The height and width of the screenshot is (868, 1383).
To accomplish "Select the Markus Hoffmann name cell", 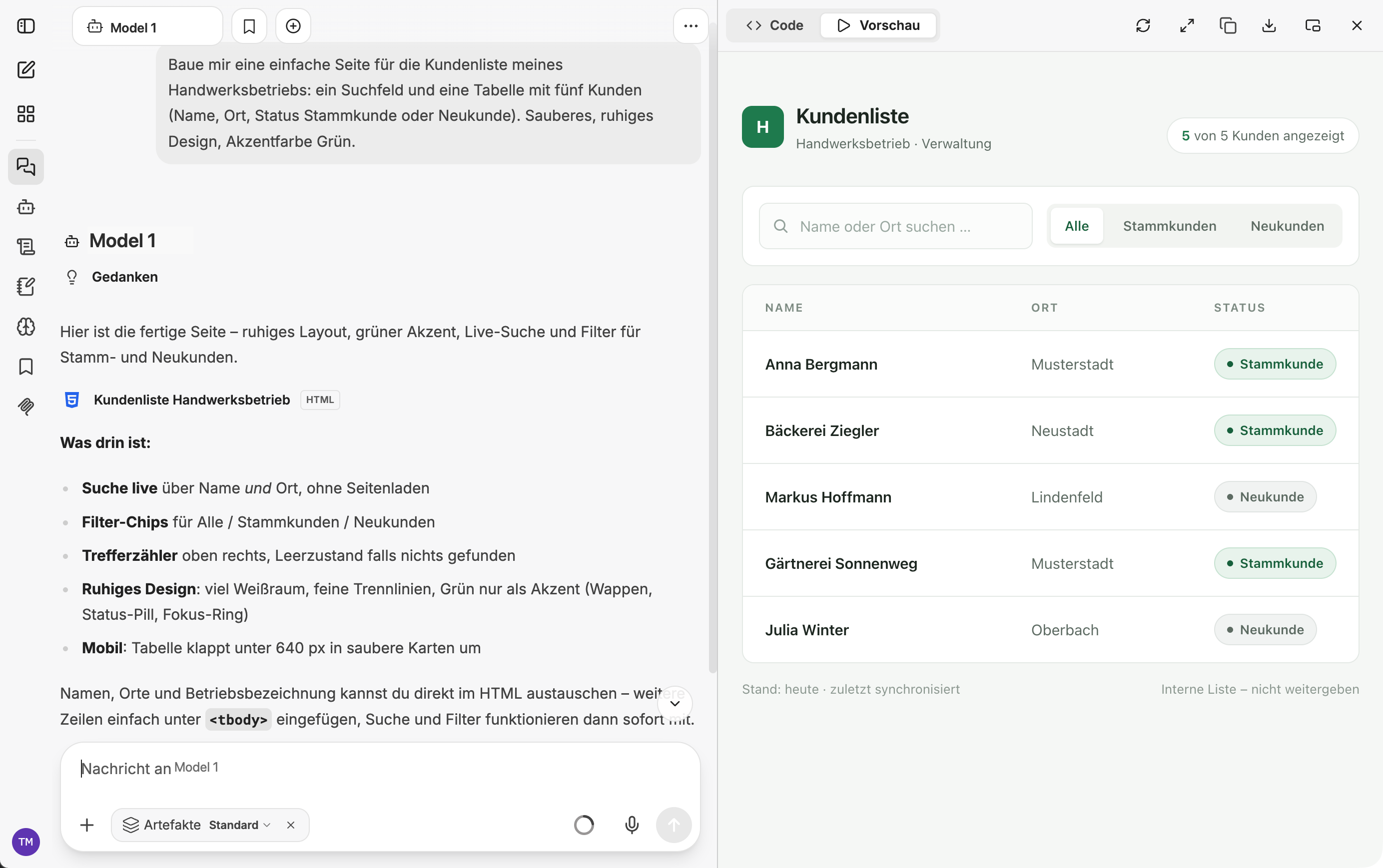I will point(827,496).
